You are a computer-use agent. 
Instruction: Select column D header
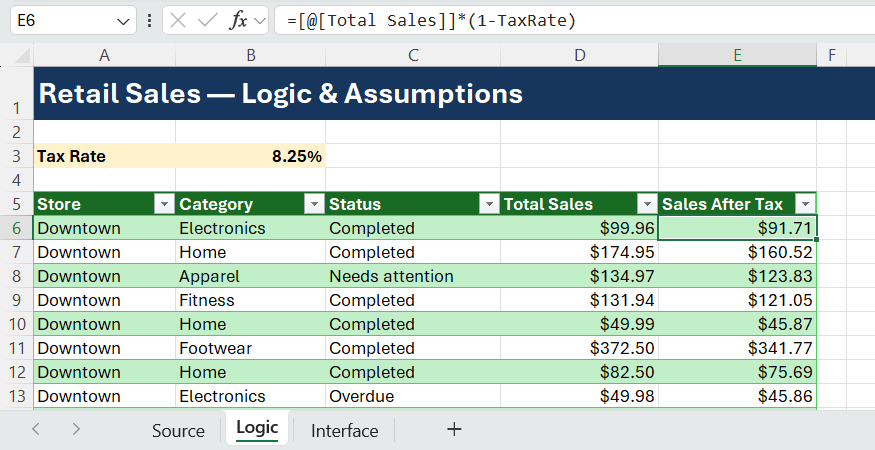(580, 55)
